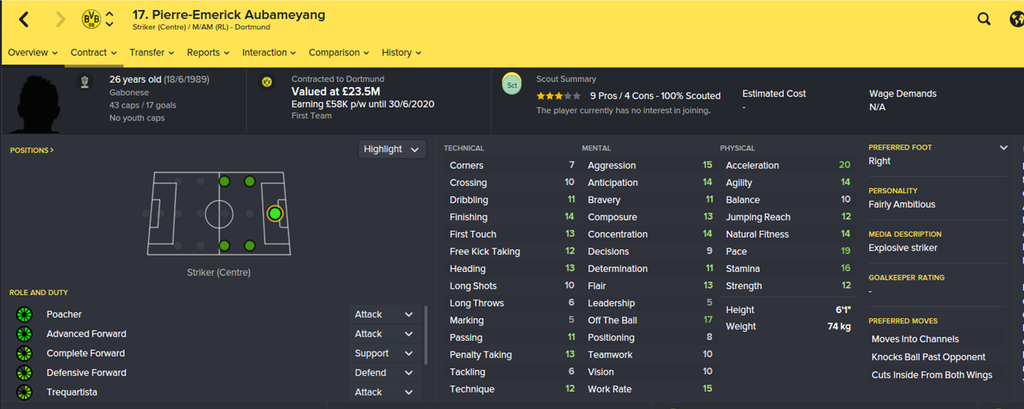Screen dimensions: 1024x409
Task: Select the highlighted striker position dot
Action: (x=275, y=214)
